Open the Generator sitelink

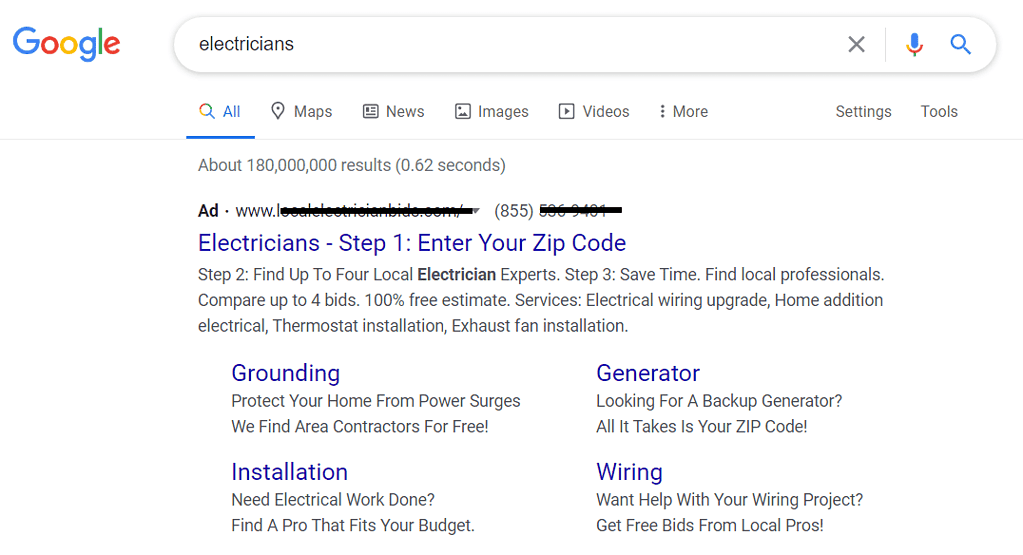(648, 373)
